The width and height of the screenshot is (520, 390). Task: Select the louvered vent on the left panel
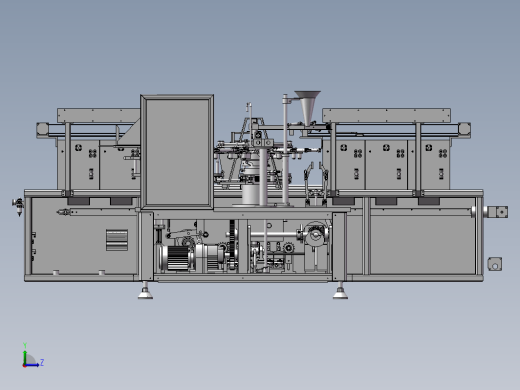point(117,240)
